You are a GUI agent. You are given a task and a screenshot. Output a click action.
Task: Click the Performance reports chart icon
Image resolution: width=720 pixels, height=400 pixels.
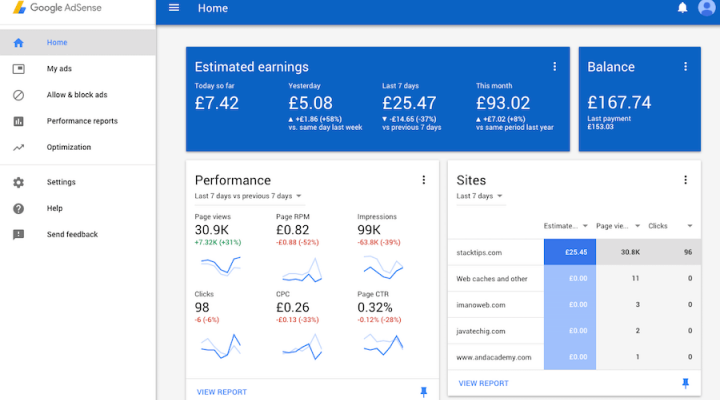coord(18,121)
